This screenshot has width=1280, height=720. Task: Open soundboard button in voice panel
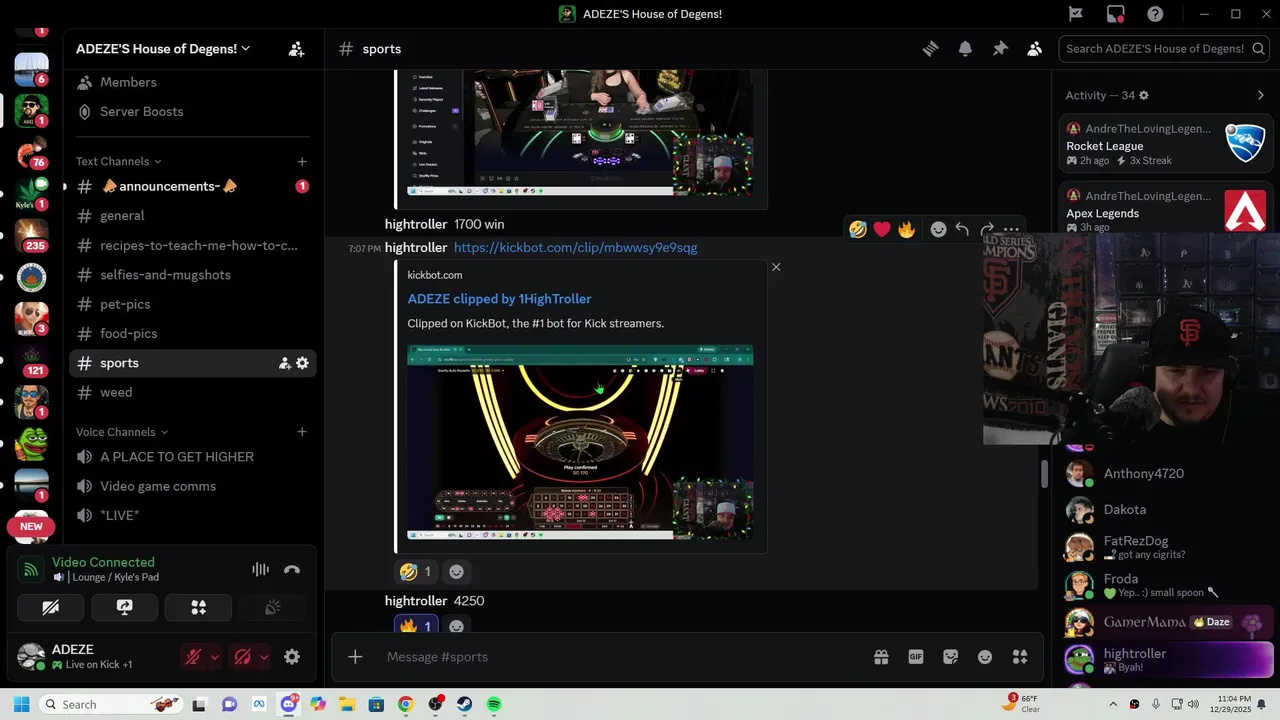click(272, 607)
